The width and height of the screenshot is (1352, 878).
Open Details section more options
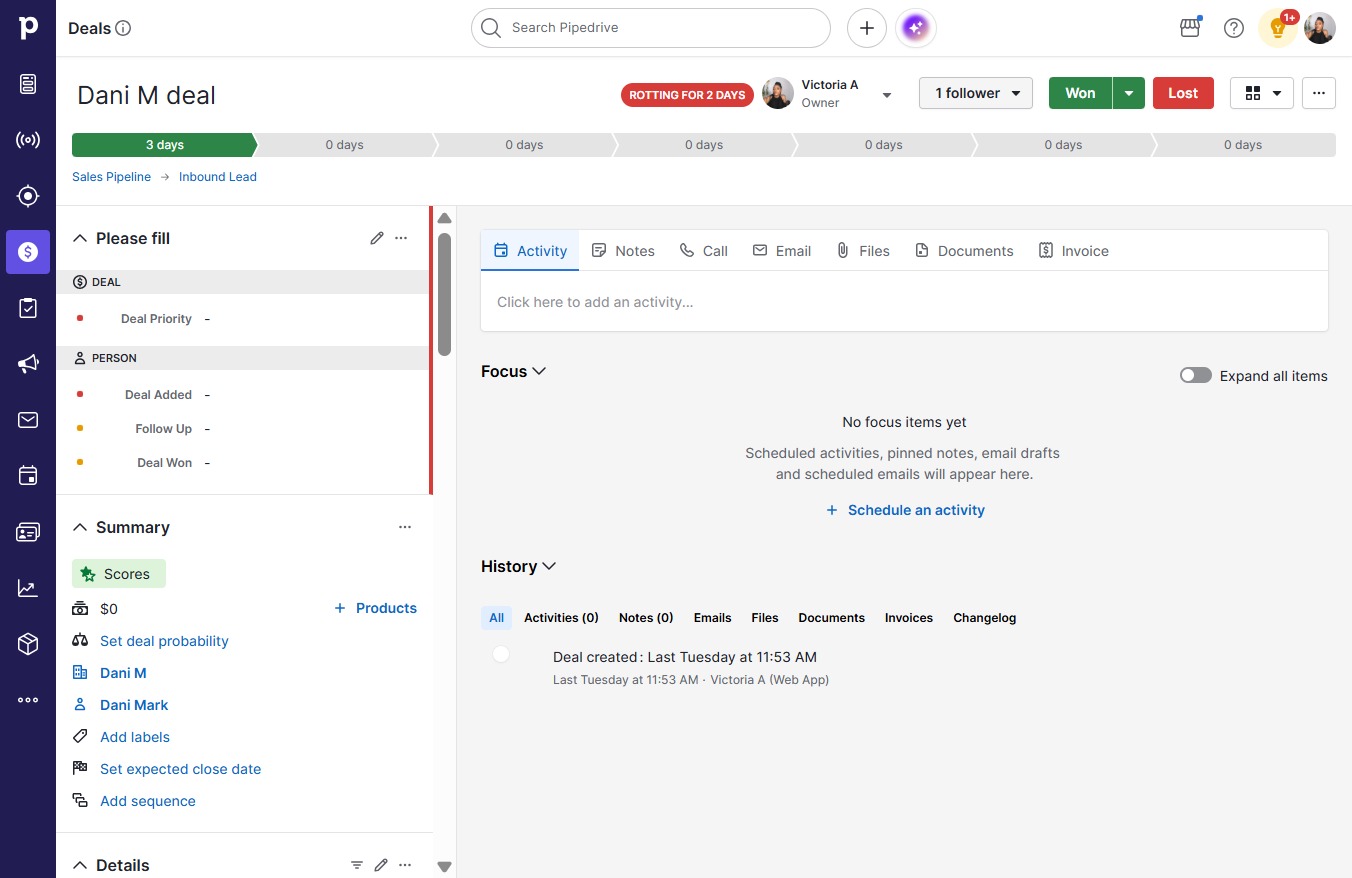point(405,865)
